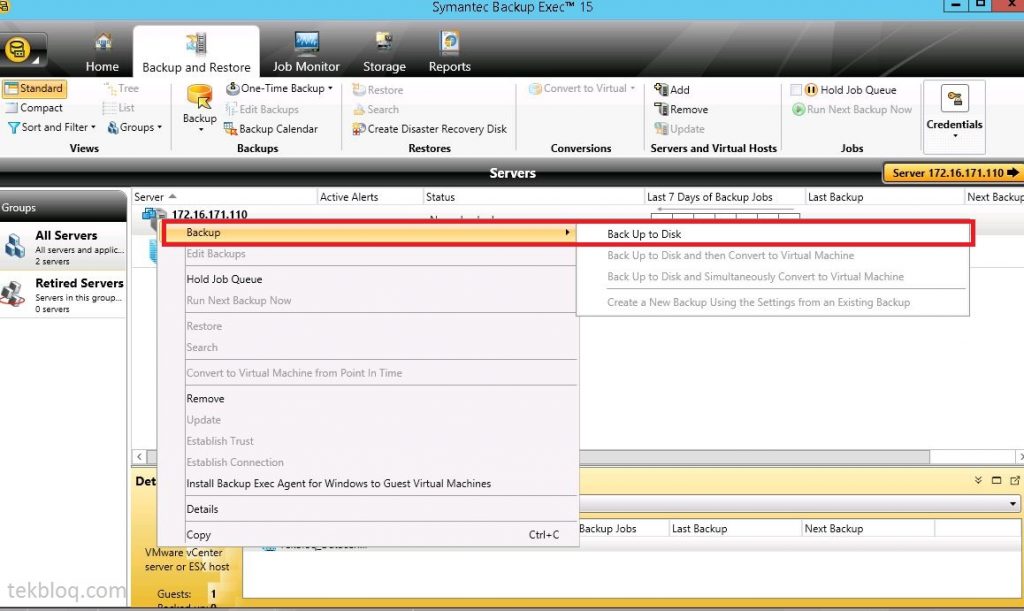
Task: Open the Backup Calendar
Action: click(271, 129)
